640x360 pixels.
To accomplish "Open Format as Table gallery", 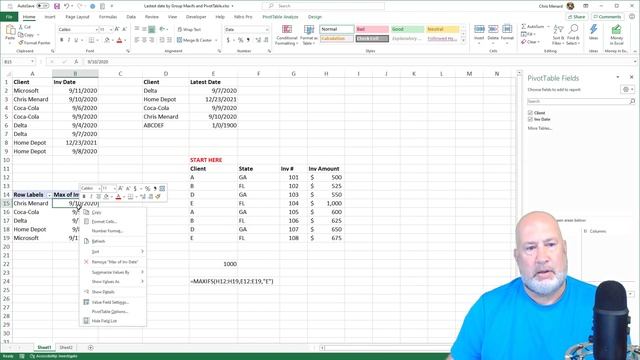I will [309, 35].
